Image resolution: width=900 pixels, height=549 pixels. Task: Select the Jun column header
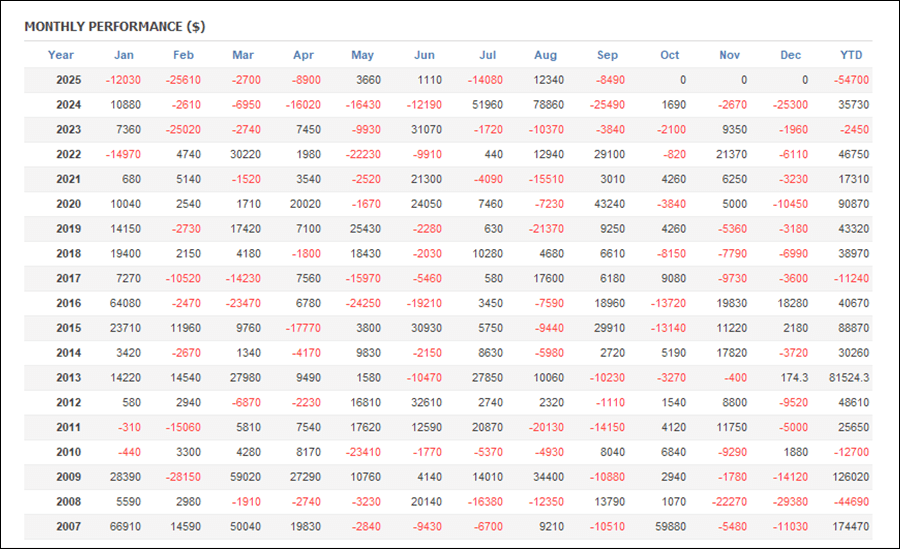click(424, 55)
